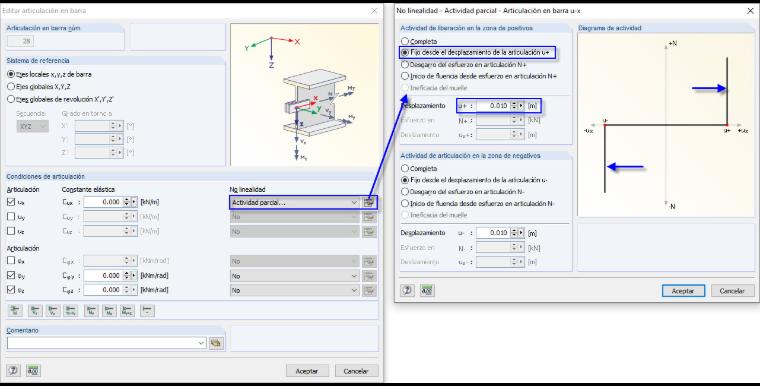Click Cancelar in No linealidad dialog
Screen dimensions: 760x386
coord(732,290)
